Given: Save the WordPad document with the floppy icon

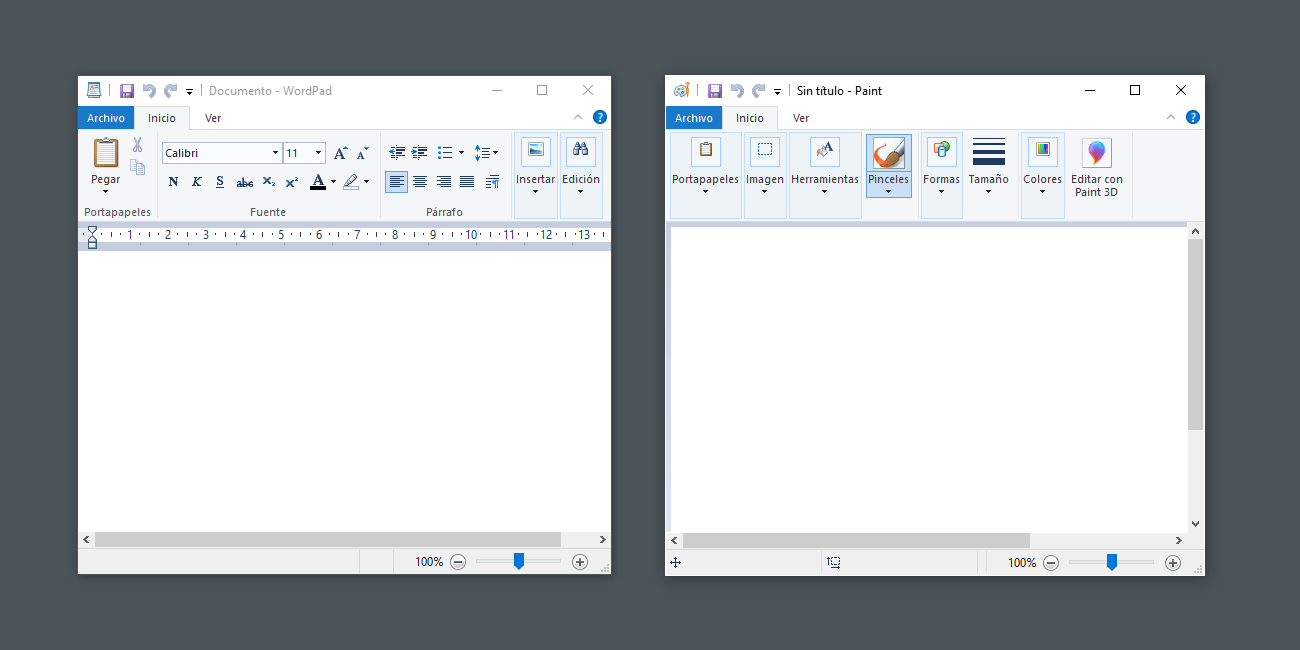Looking at the screenshot, I should (127, 90).
